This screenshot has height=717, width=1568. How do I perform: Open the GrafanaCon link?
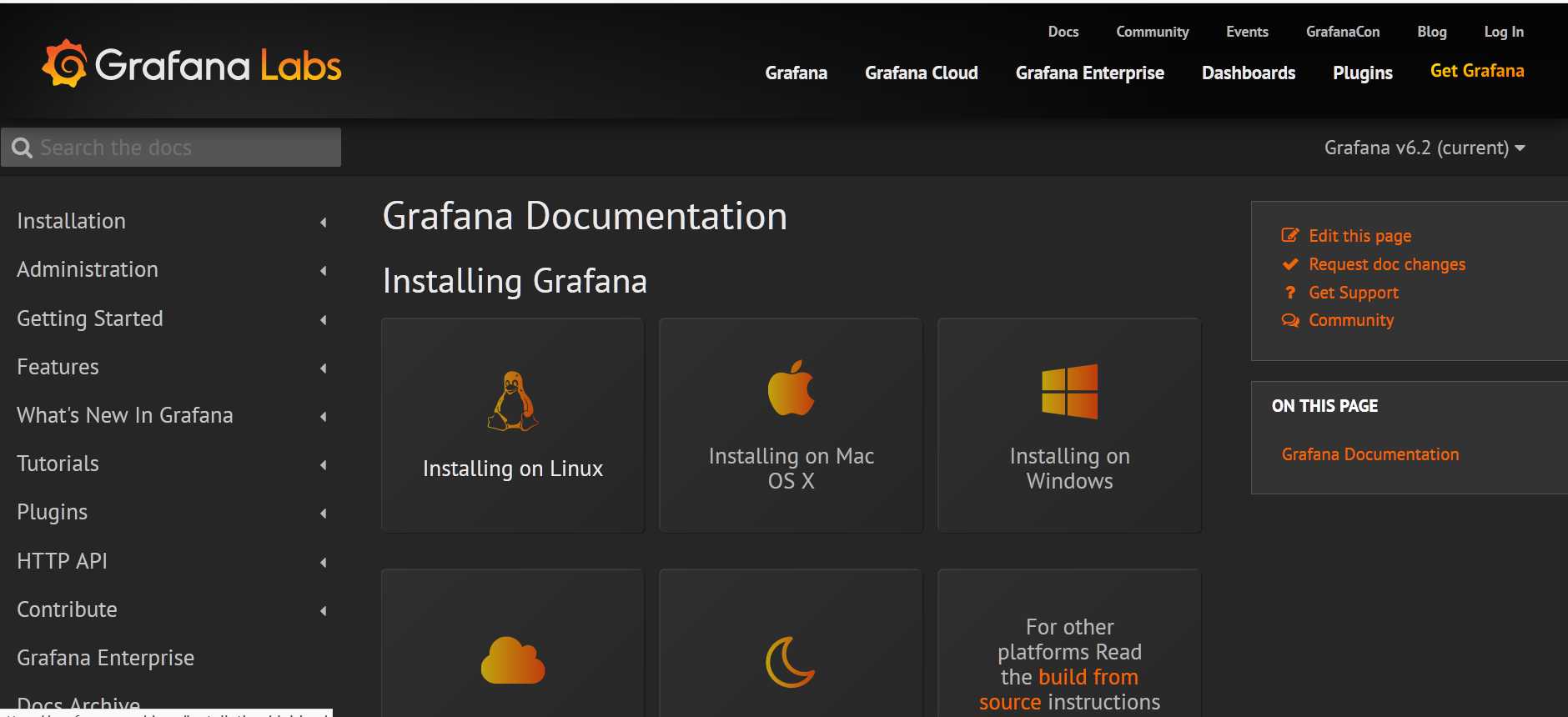tap(1342, 32)
